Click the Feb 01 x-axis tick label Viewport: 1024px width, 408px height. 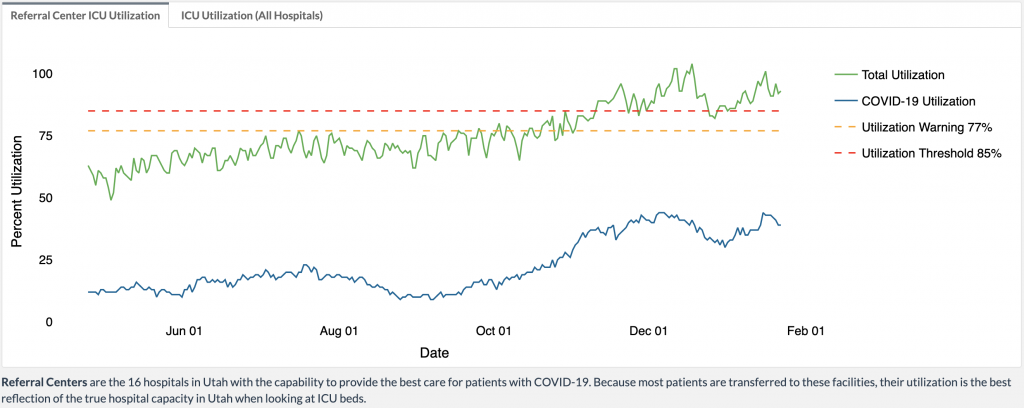point(805,331)
